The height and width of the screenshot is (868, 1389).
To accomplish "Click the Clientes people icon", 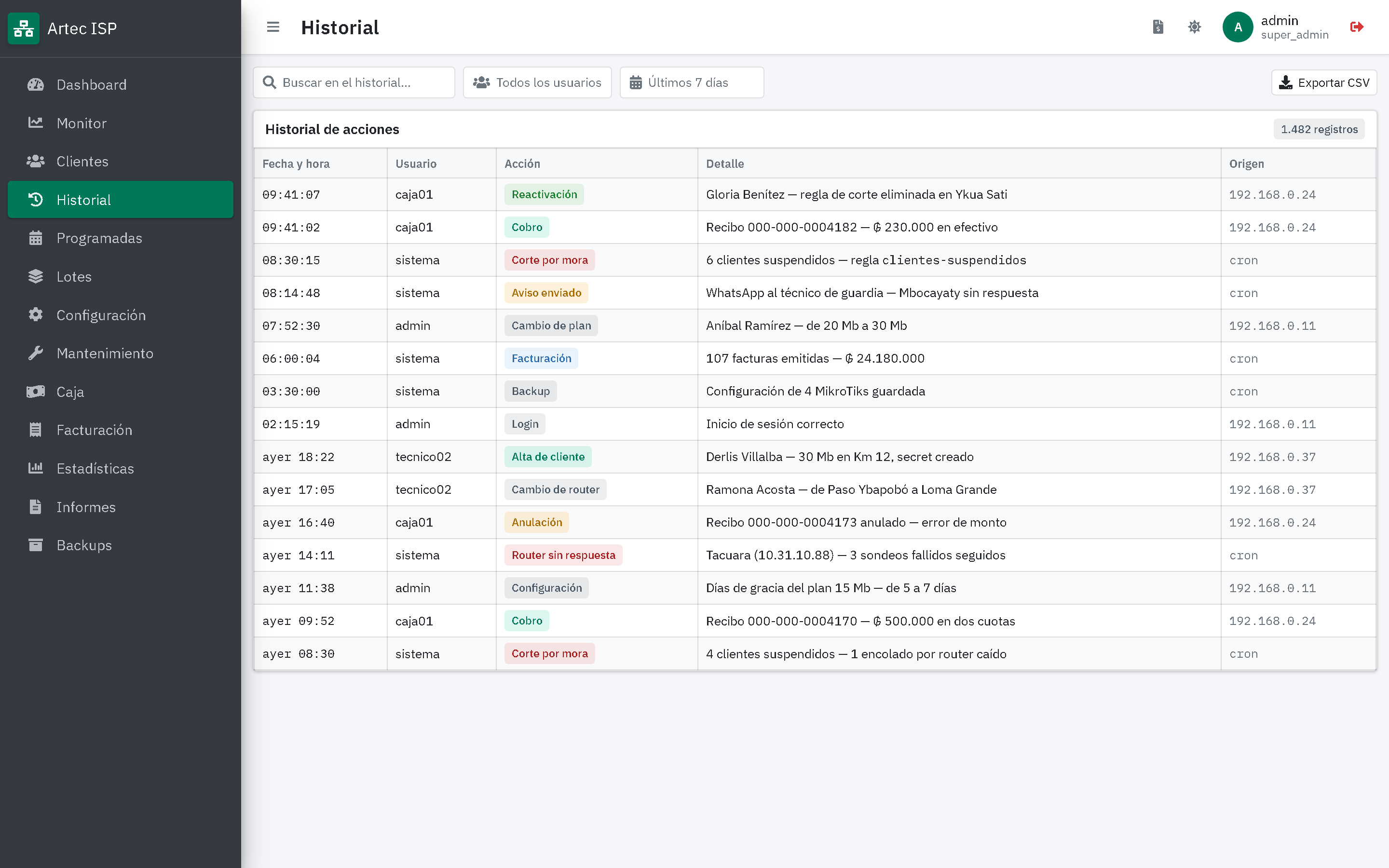I will tap(36, 162).
